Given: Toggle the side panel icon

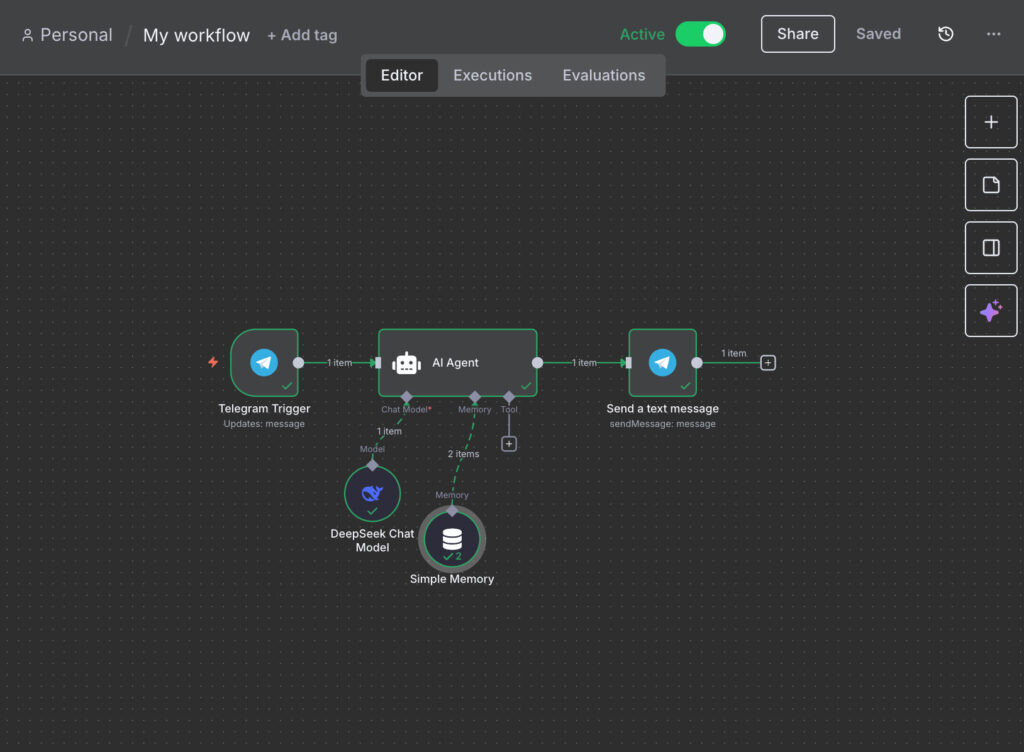Looking at the screenshot, I should (990, 248).
